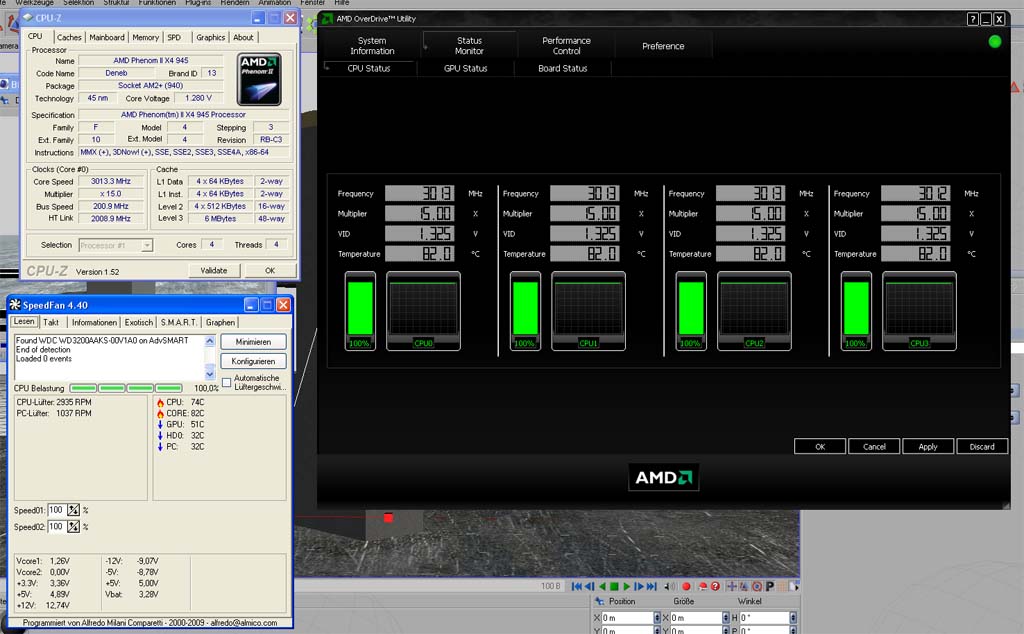Toggle scale keying icon in timeline bar
The height and width of the screenshot is (634, 1024).
(x=744, y=586)
